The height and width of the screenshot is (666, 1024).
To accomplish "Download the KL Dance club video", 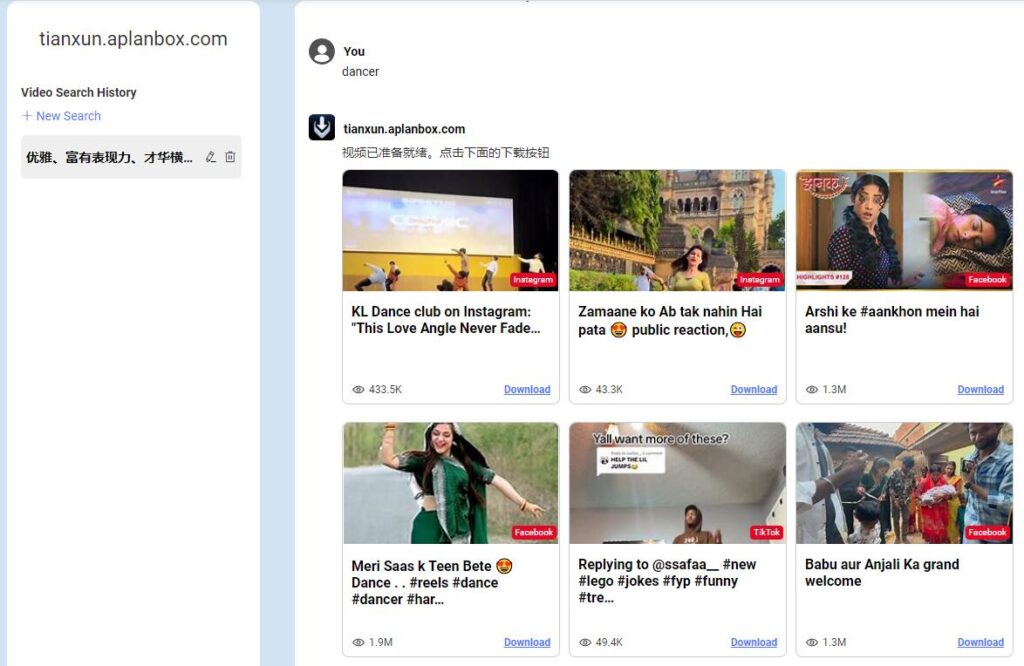I will pyautogui.click(x=527, y=389).
